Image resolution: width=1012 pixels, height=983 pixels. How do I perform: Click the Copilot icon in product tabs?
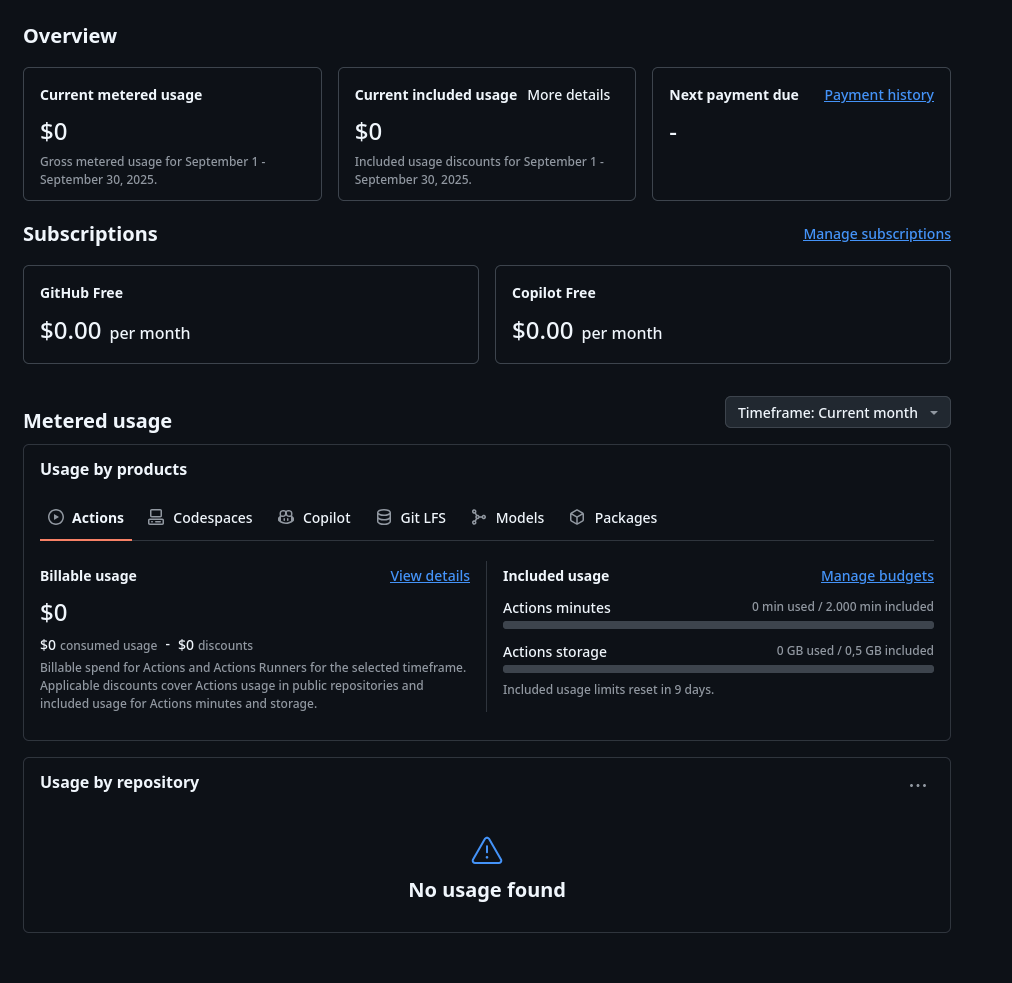(x=286, y=517)
